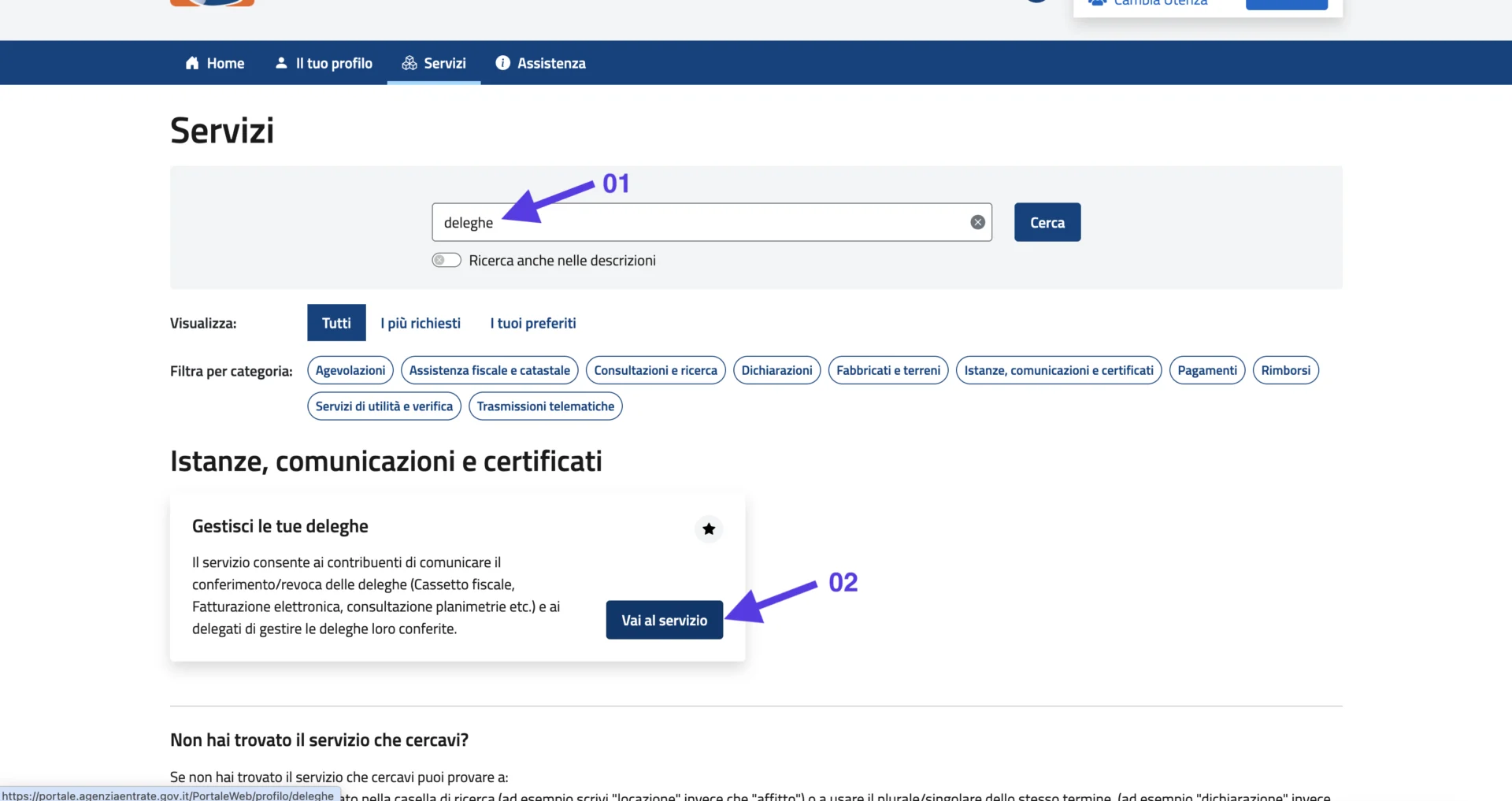
Task: Filter by Pagamenti category
Action: (x=1206, y=370)
